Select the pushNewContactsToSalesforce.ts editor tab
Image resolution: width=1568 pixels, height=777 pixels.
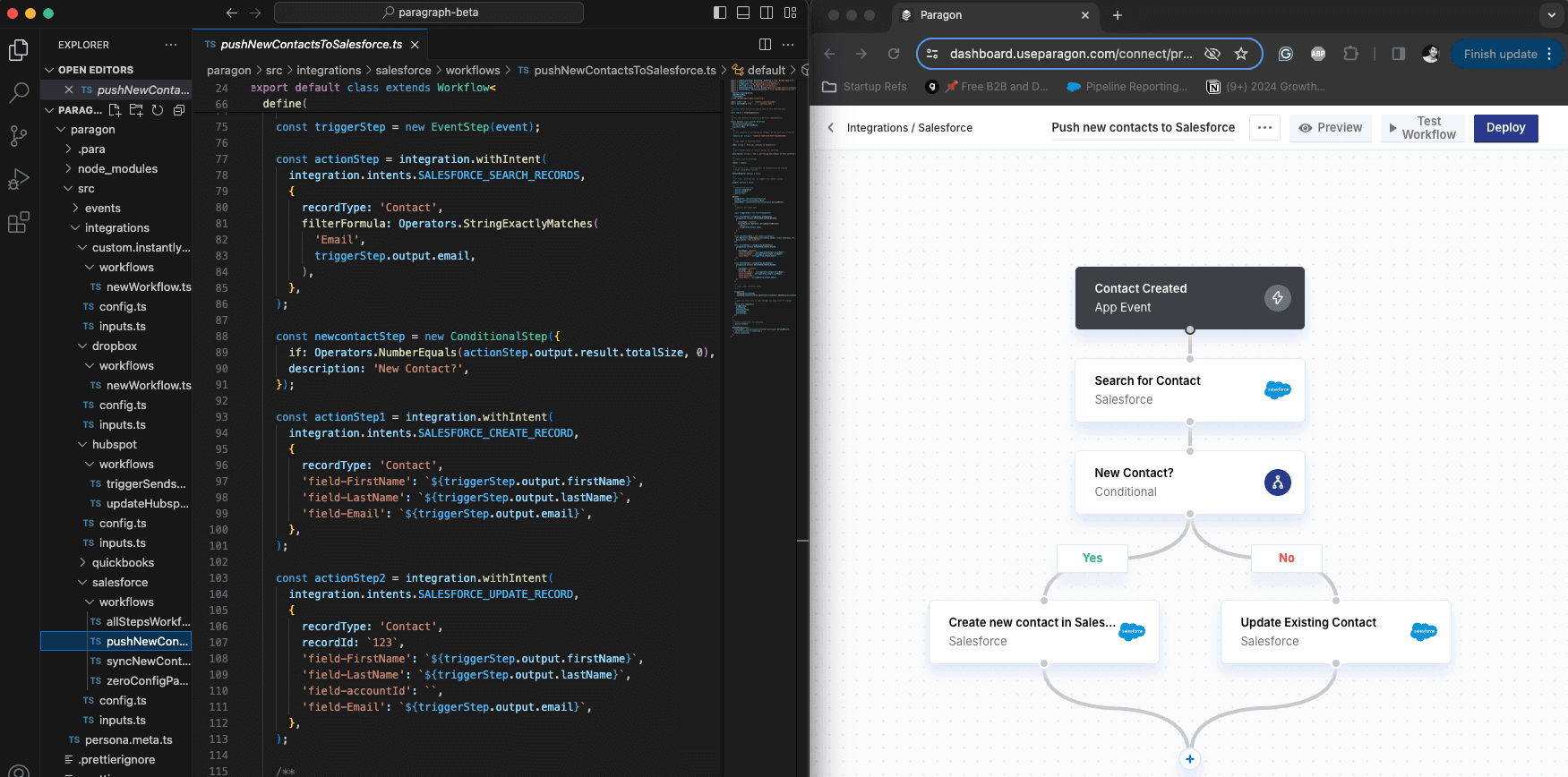pos(311,45)
